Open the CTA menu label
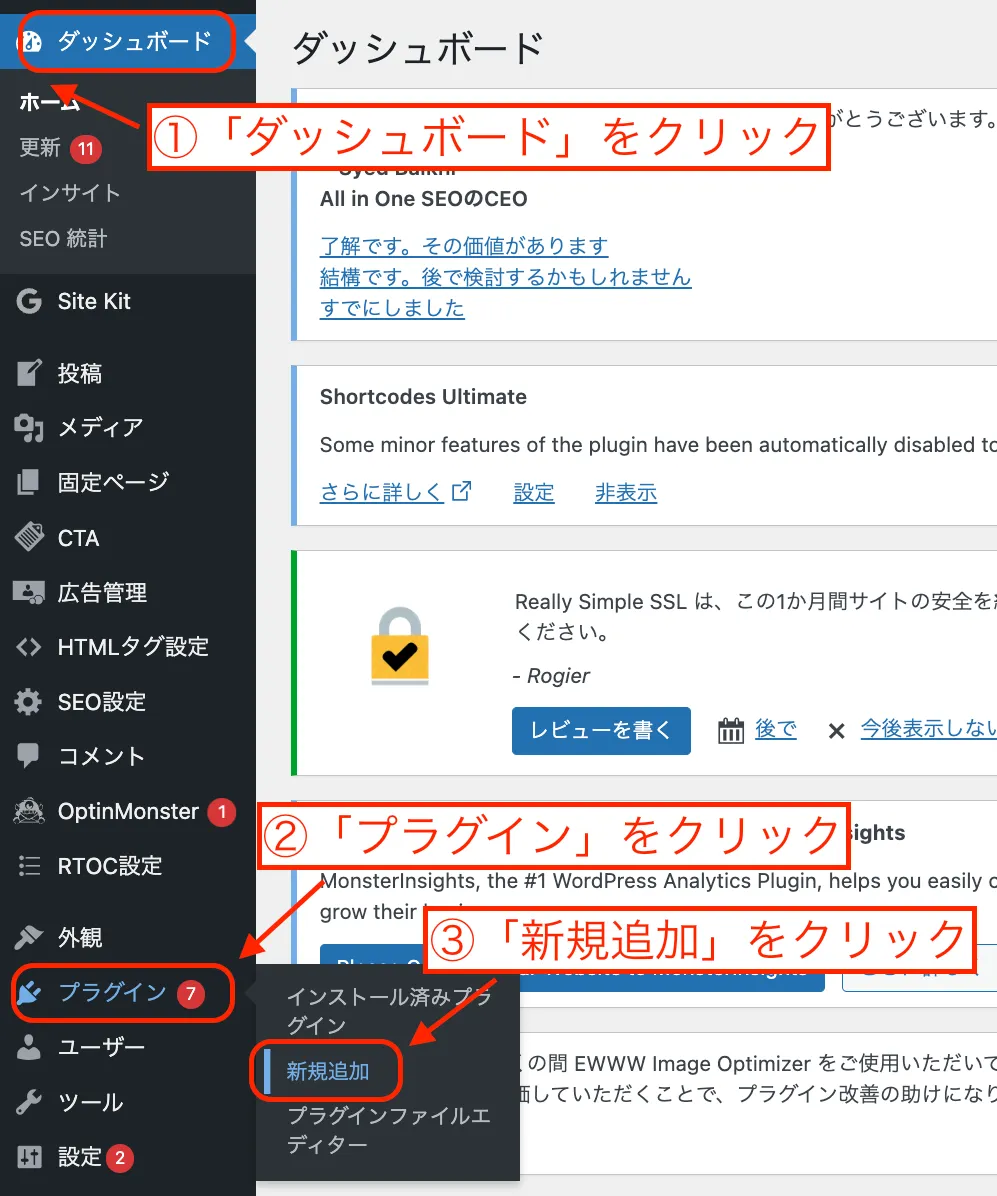Viewport: 997px width, 1196px height. tap(79, 538)
